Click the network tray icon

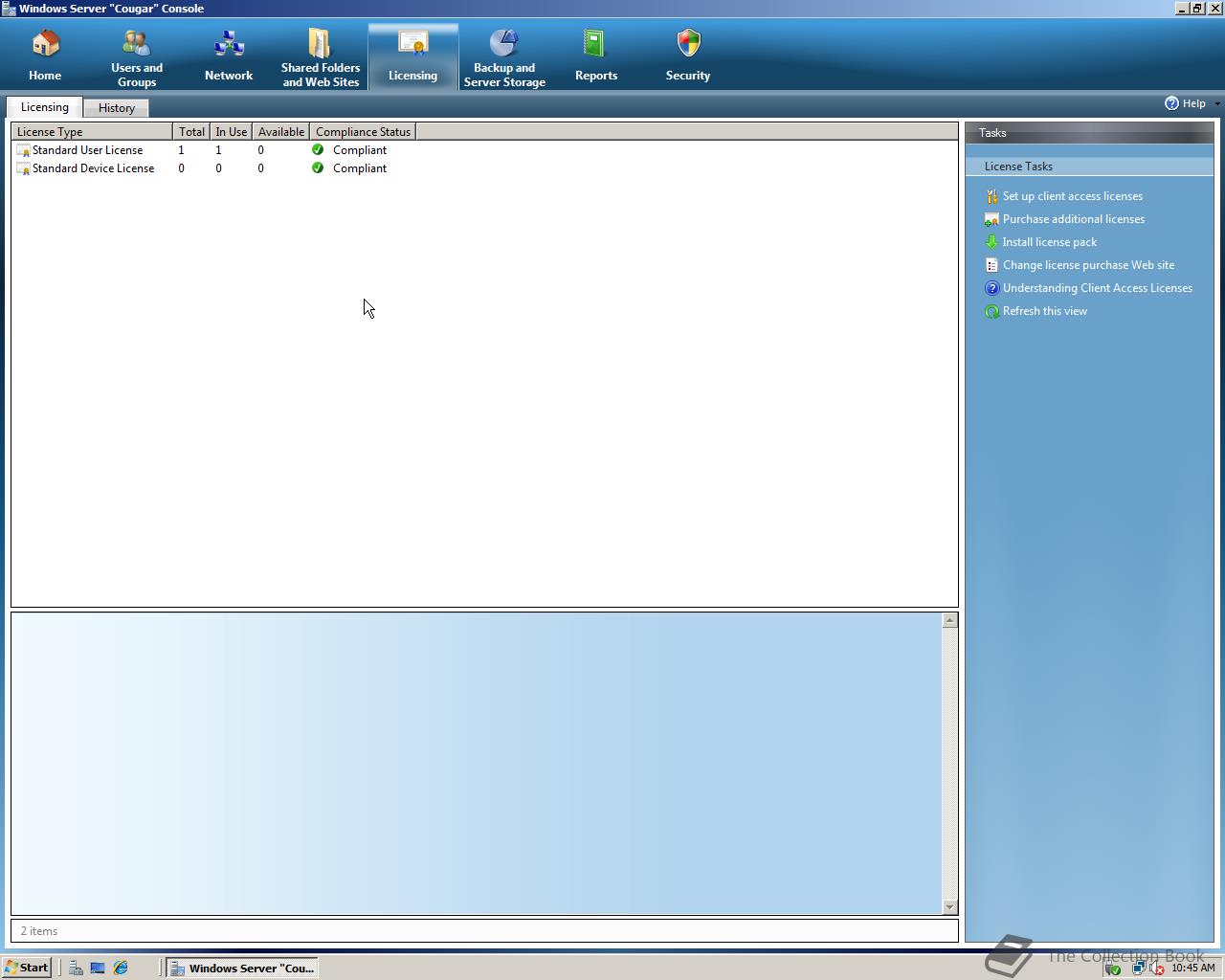[x=1137, y=969]
